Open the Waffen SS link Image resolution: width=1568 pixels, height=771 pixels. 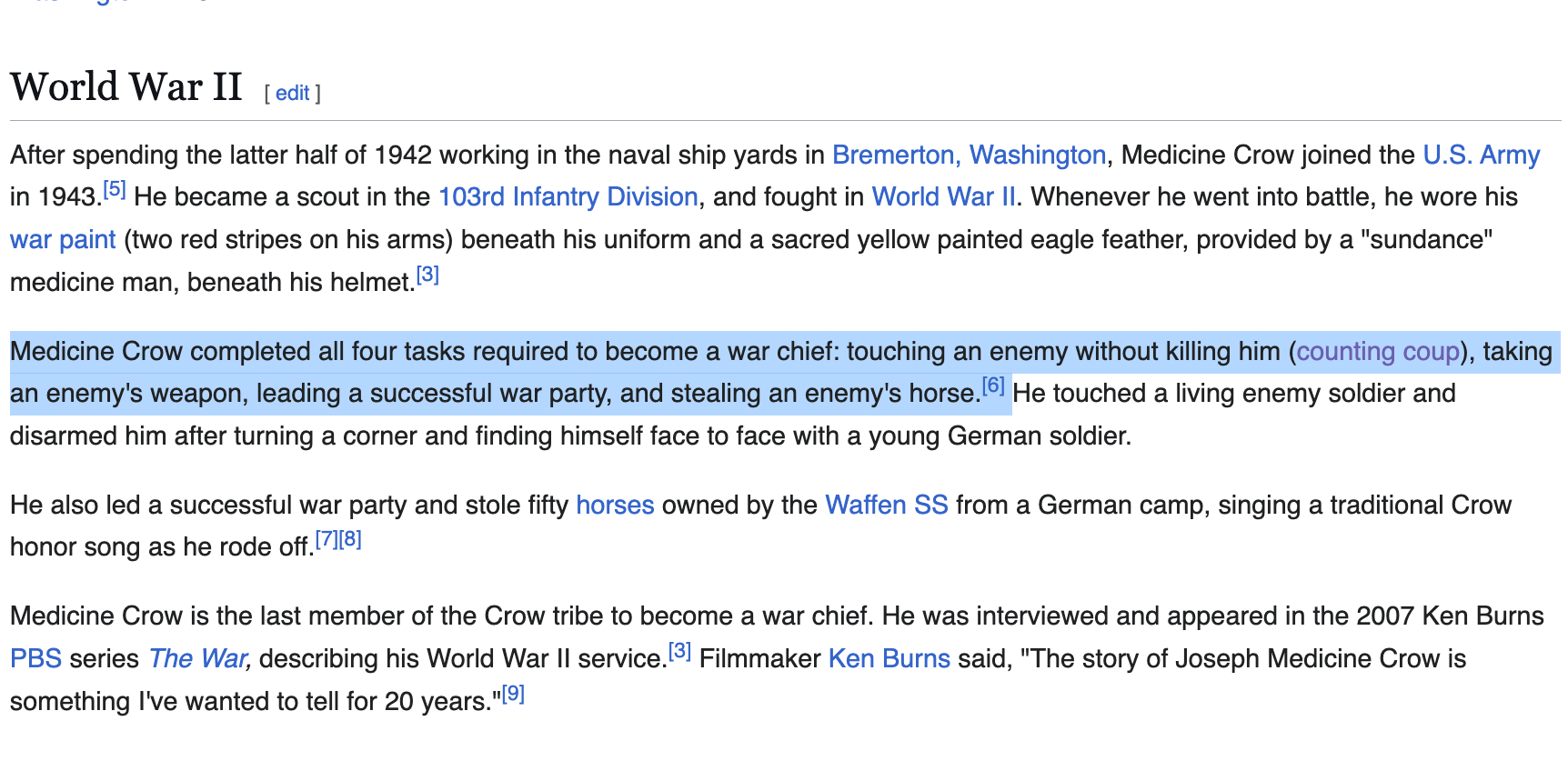886,505
